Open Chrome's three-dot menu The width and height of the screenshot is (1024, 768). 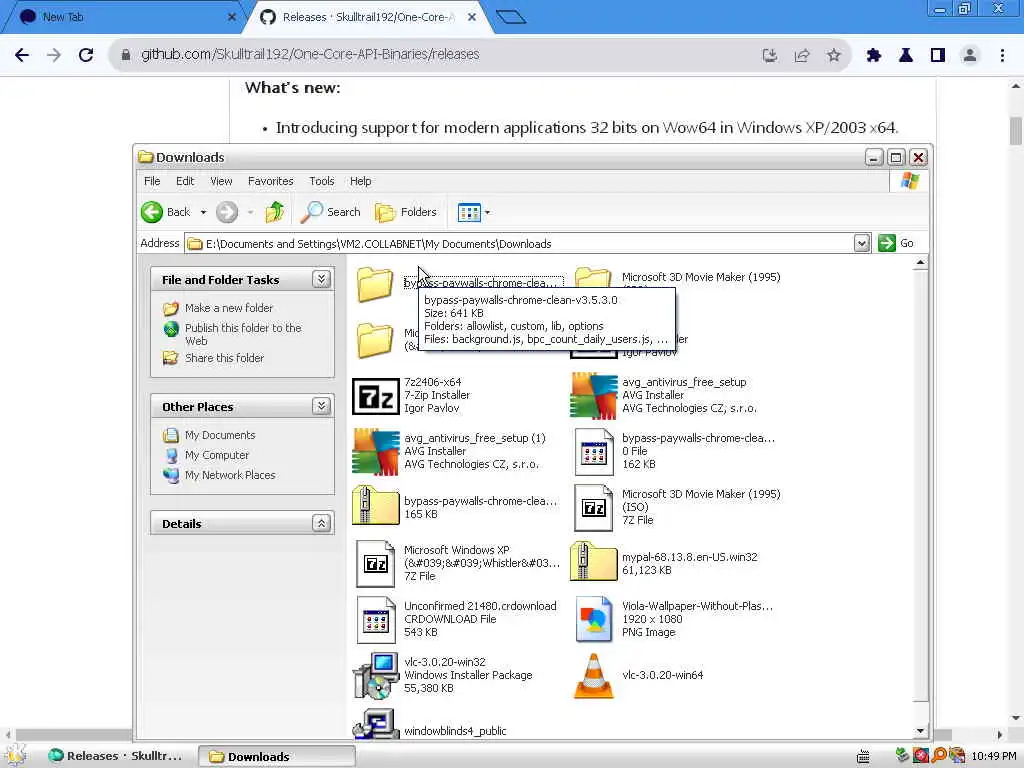1002,55
